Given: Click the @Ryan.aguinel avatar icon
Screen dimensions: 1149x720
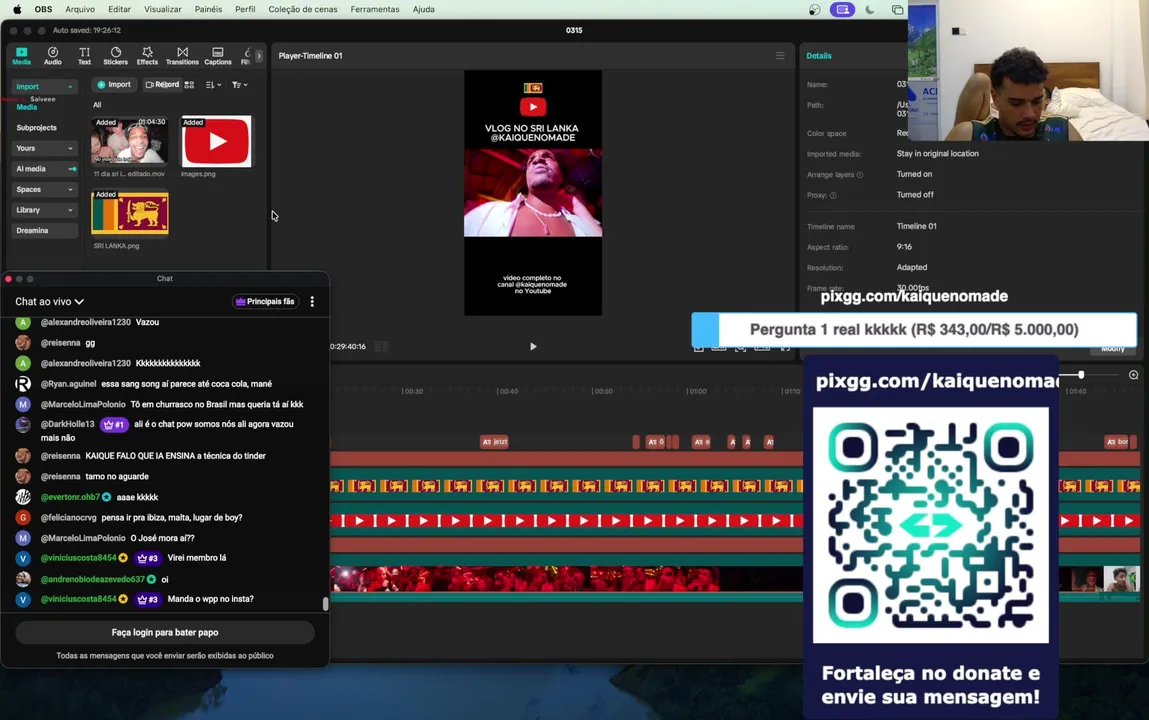Looking at the screenshot, I should click(23, 384).
